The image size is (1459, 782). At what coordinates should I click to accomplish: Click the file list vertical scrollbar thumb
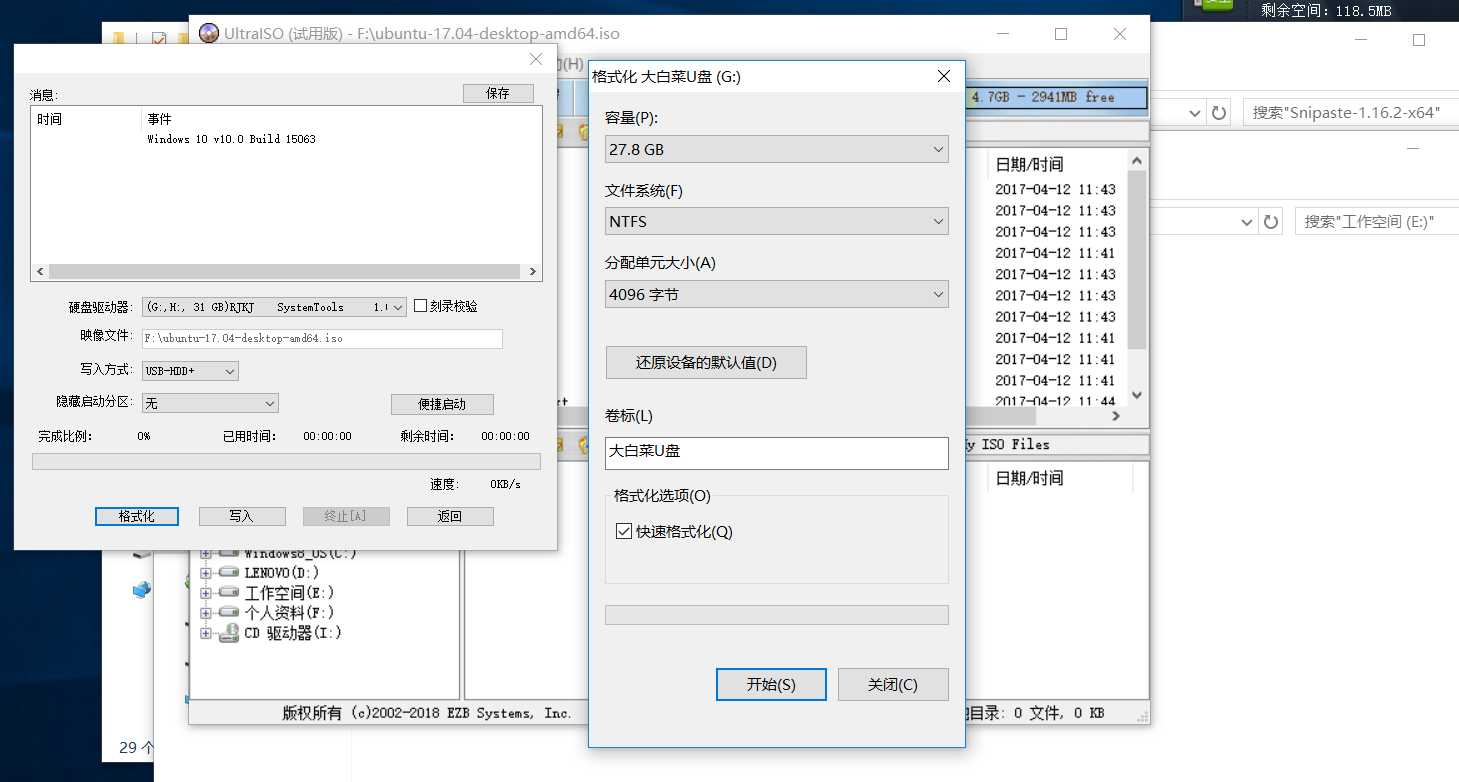1136,260
